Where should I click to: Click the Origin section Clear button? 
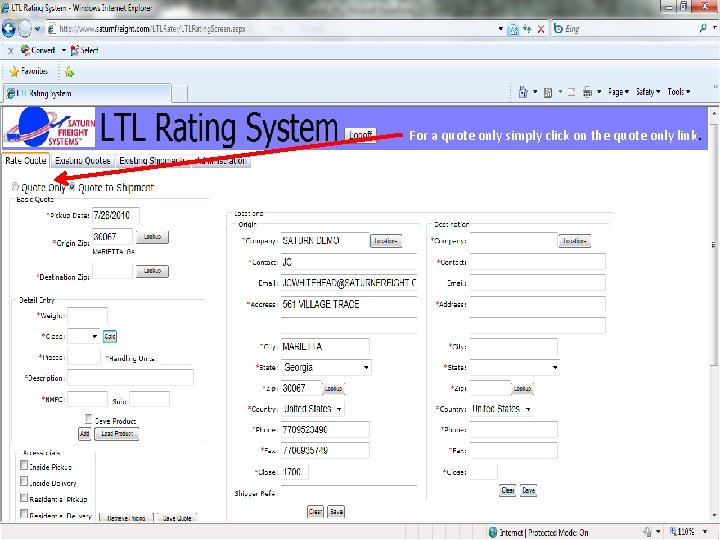pyautogui.click(x=315, y=511)
